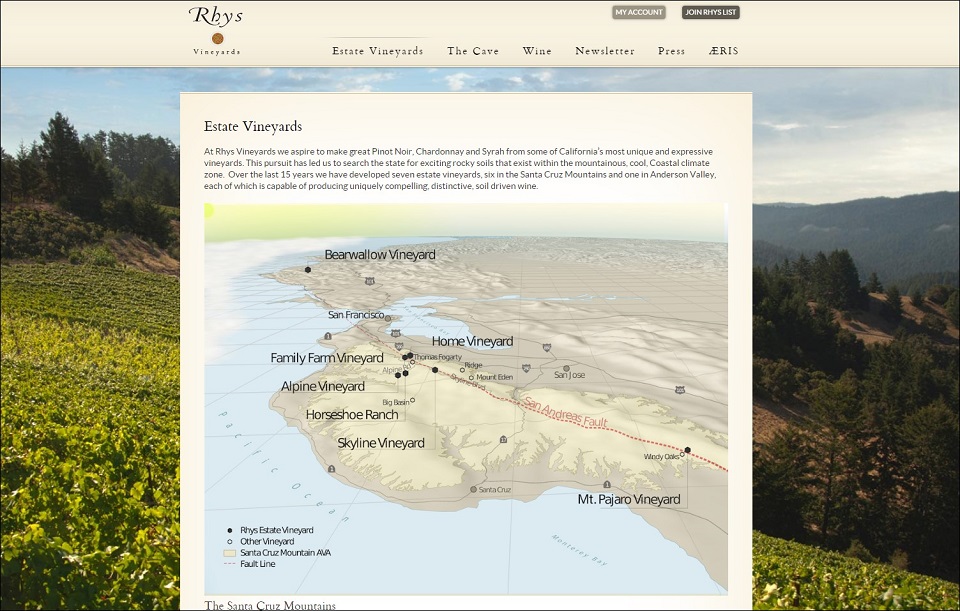Select the Home Vineyard map label
The height and width of the screenshot is (611, 960).
472,341
